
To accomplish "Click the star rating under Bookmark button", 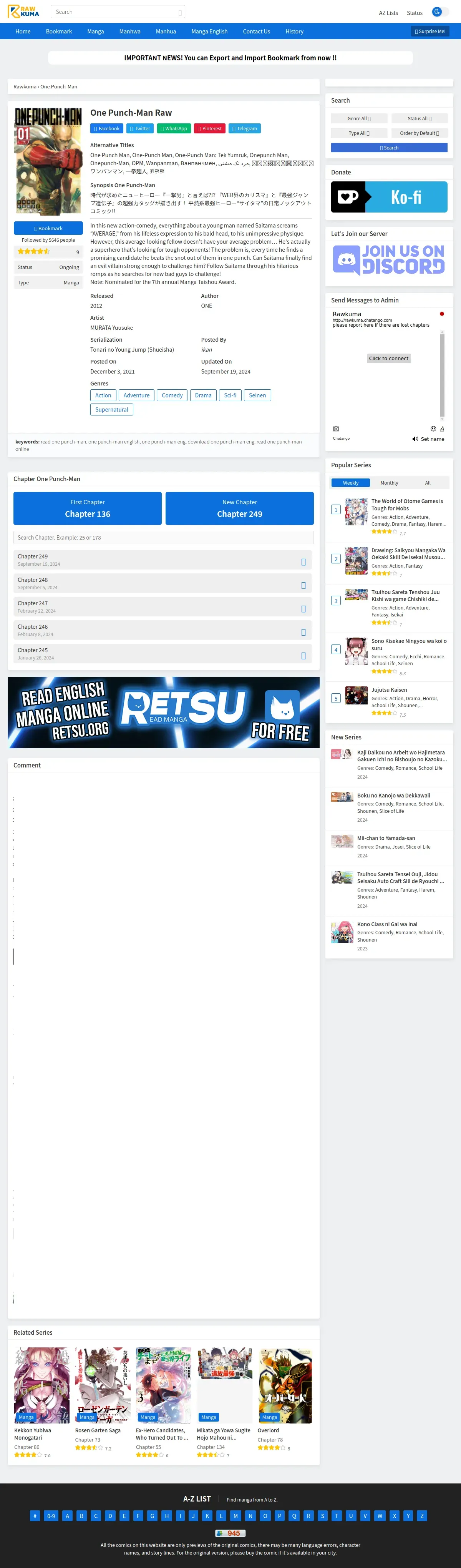I will click(x=33, y=251).
